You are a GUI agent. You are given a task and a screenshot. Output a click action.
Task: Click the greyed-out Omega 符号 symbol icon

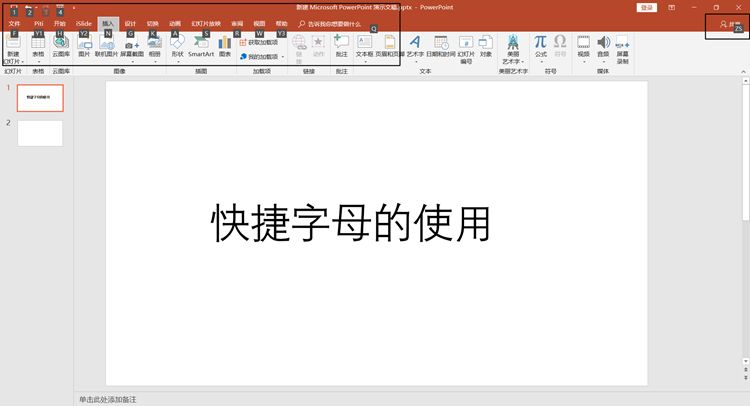click(x=560, y=42)
